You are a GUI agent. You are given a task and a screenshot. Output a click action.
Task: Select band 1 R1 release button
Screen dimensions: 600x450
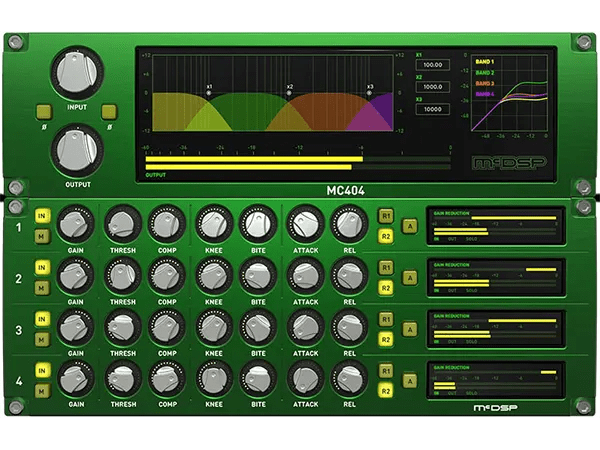click(386, 216)
